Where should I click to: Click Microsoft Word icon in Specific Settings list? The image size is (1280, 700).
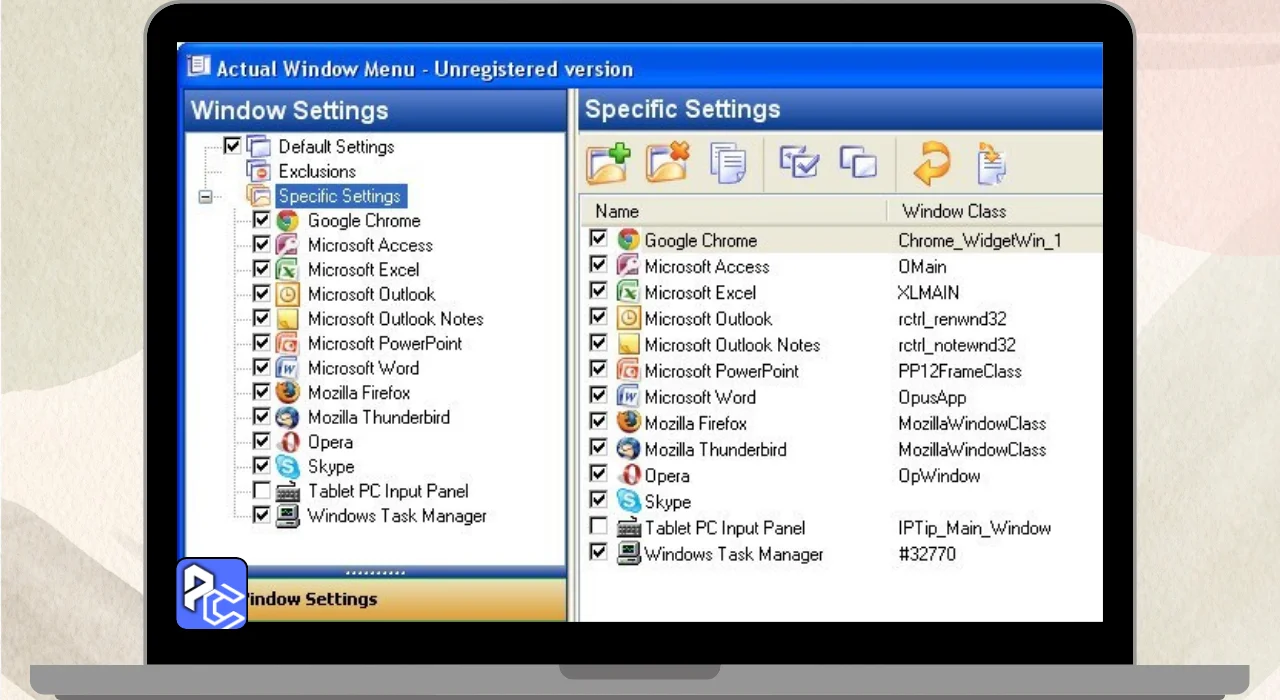coord(628,397)
